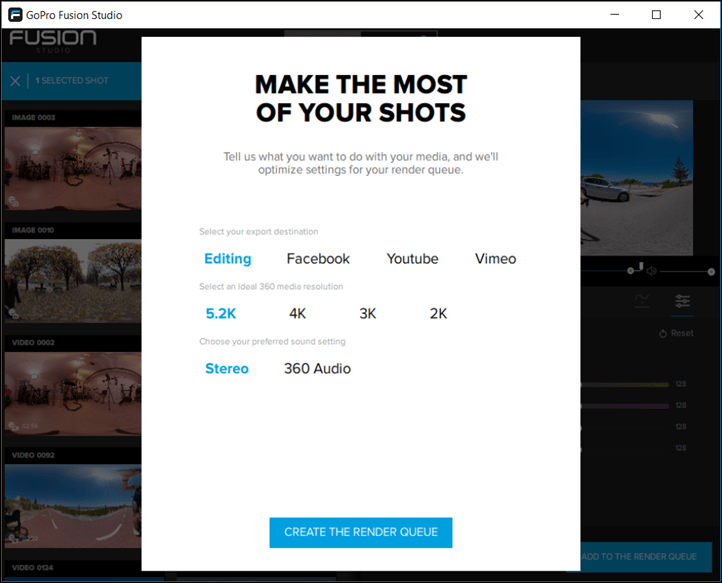Image resolution: width=722 pixels, height=583 pixels.
Task: Select Vimeo export destination
Action: click(495, 259)
